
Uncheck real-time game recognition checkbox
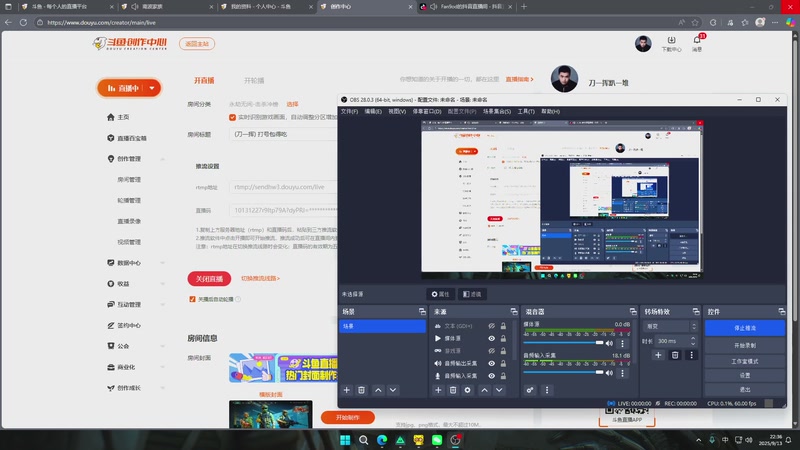click(233, 117)
